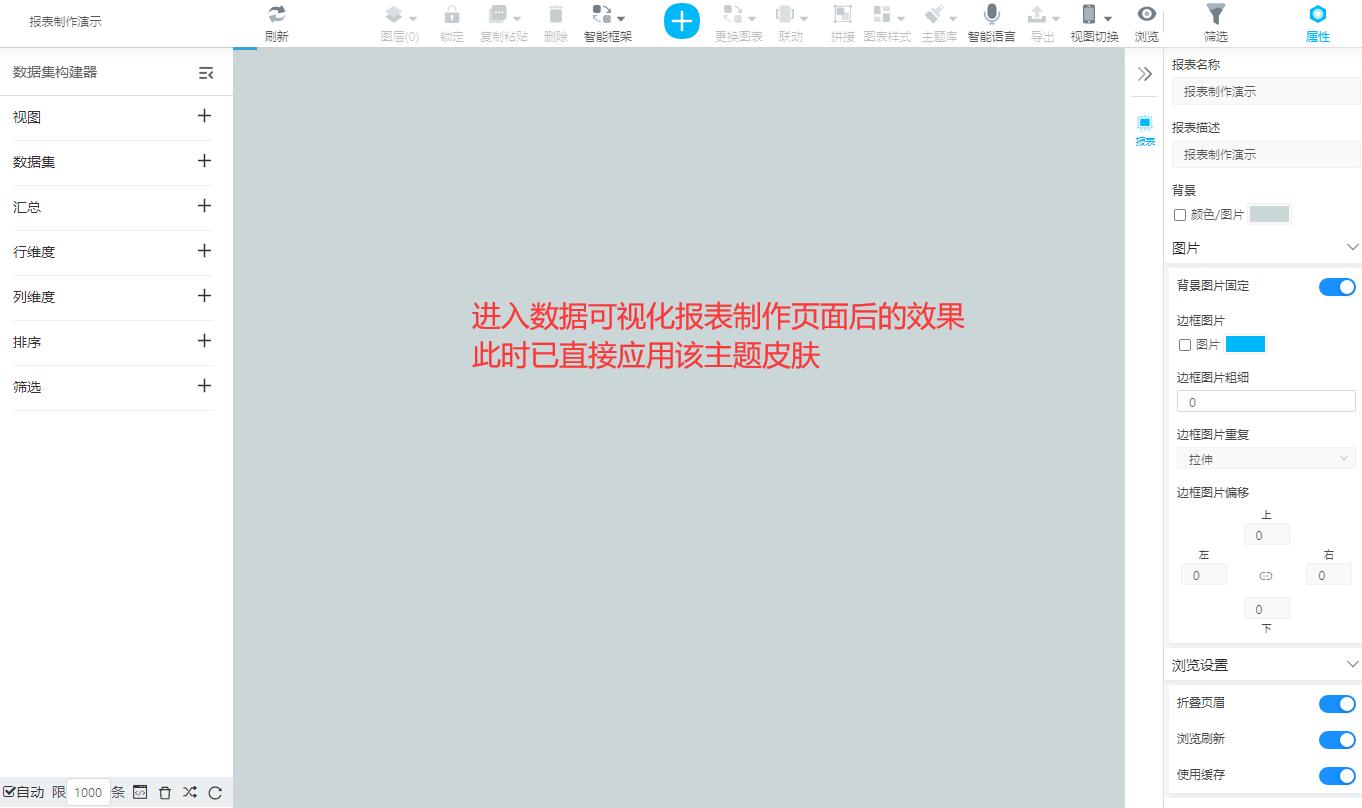Image resolution: width=1362 pixels, height=808 pixels.
Task: Click the blue plus button to add chart
Action: pos(682,20)
